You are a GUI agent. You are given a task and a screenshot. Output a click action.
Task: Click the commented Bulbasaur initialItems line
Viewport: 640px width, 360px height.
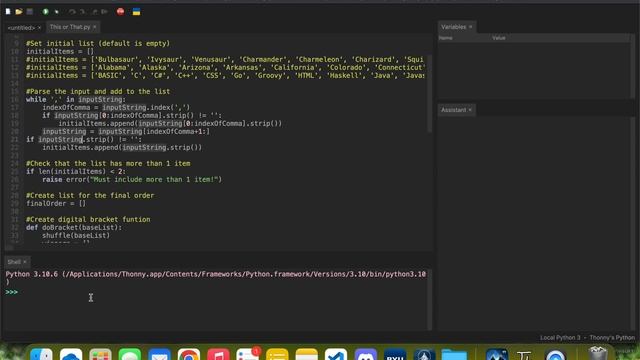click(x=225, y=60)
